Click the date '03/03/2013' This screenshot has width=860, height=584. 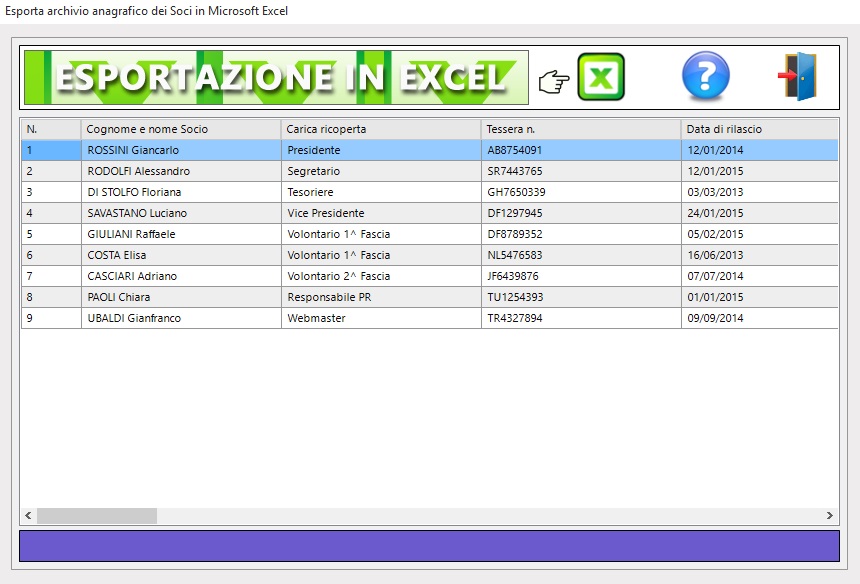pyautogui.click(x=716, y=192)
